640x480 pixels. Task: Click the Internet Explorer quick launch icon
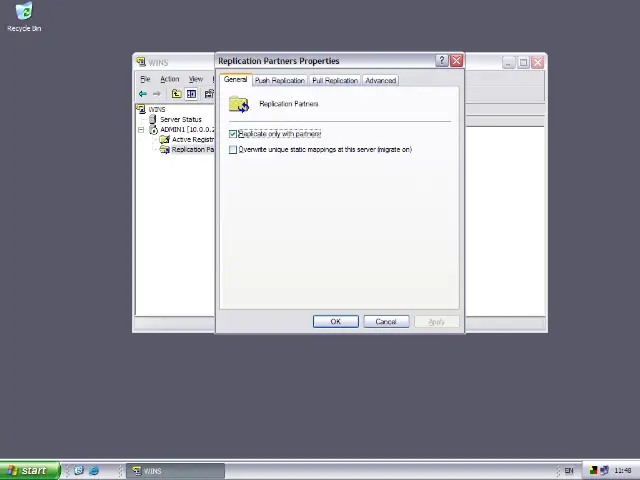point(94,470)
